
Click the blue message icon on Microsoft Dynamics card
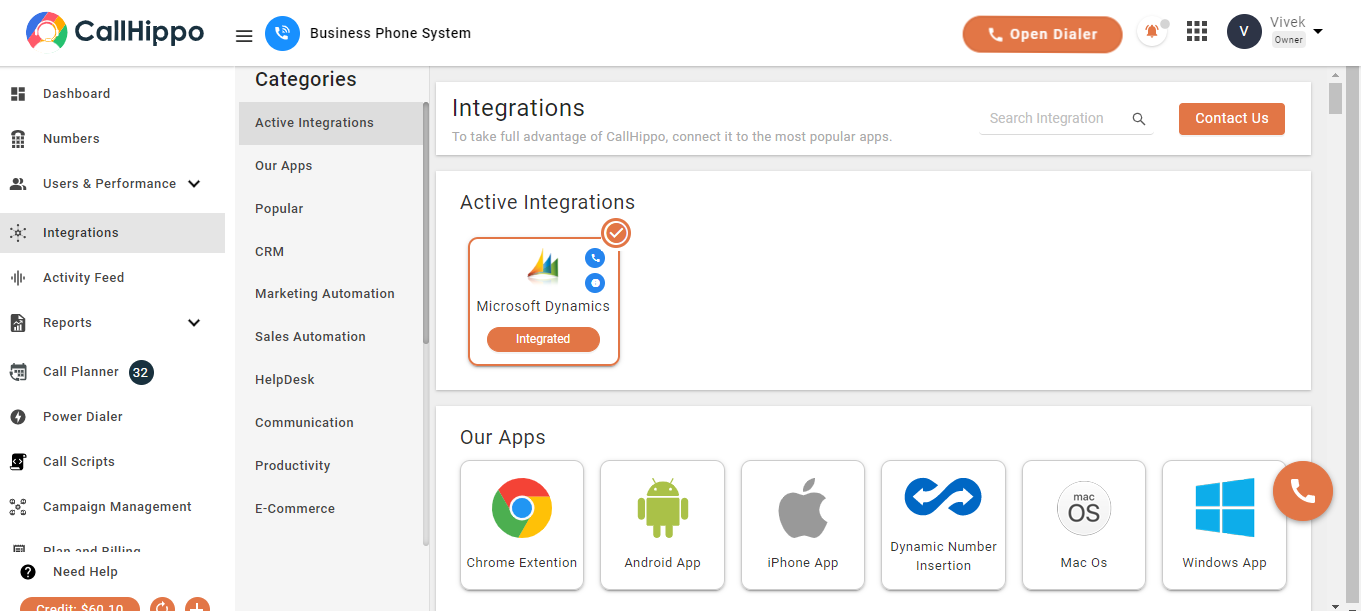(595, 283)
